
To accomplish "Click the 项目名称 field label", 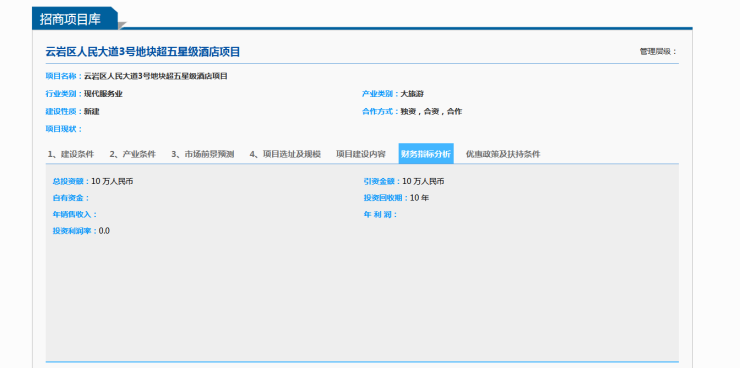I will (x=64, y=76).
